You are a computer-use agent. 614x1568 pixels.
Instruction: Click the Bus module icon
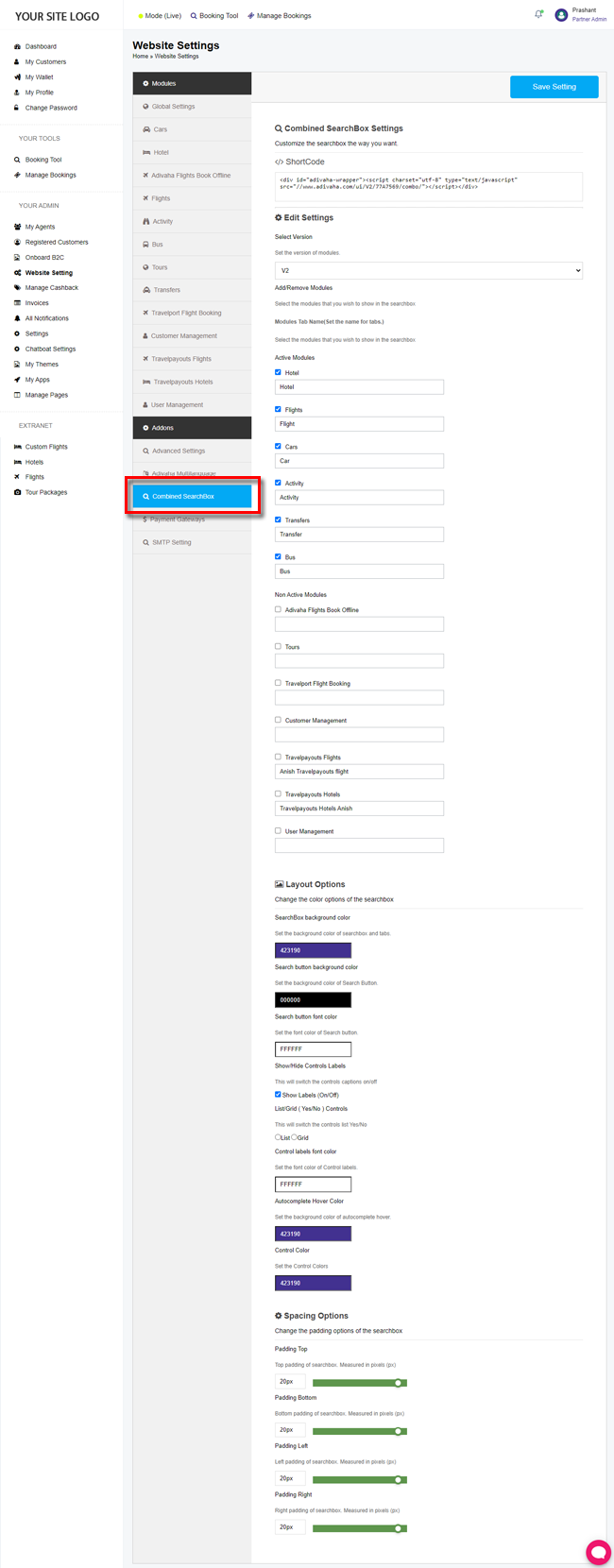(145, 244)
